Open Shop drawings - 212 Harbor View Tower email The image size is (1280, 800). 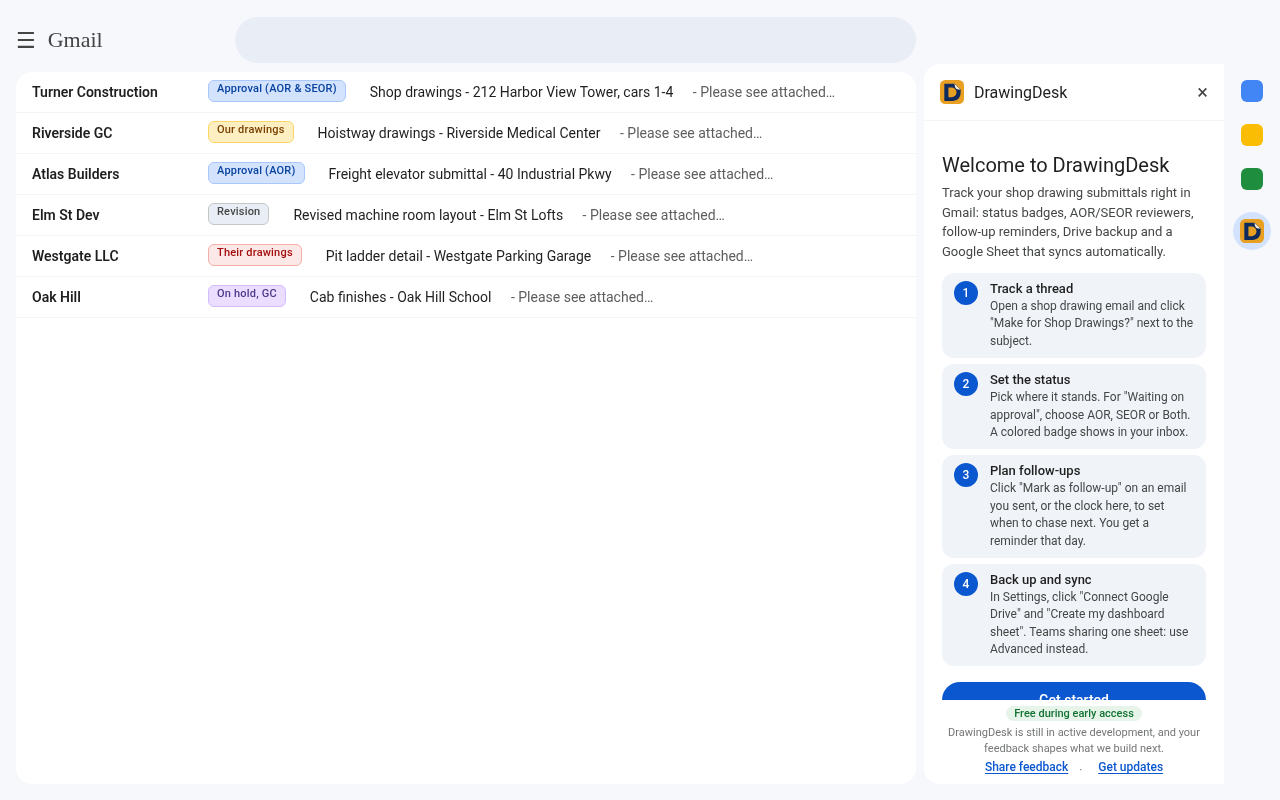pos(521,92)
